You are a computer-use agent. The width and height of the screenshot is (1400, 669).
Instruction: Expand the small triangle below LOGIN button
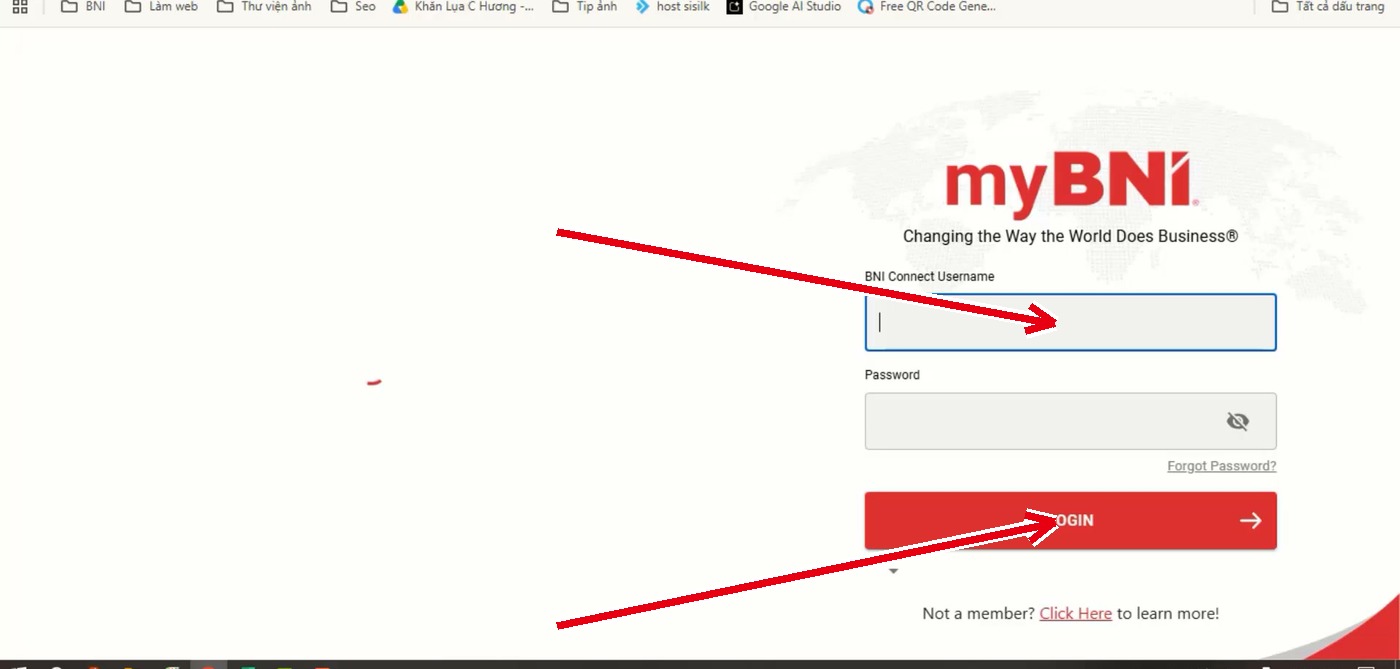[893, 571]
